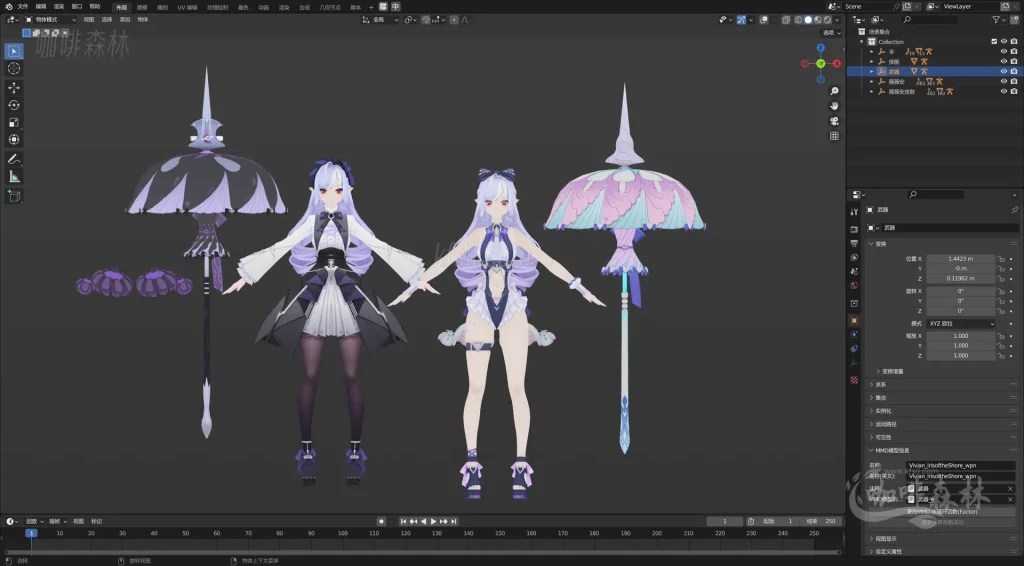Viewport: 1024px width, 566px height.
Task: Play the animation forward
Action: click(x=433, y=522)
